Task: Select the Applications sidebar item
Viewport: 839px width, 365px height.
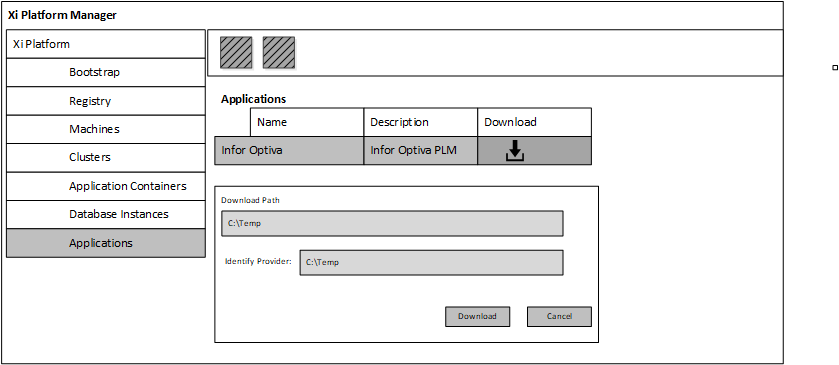Action: click(x=105, y=243)
